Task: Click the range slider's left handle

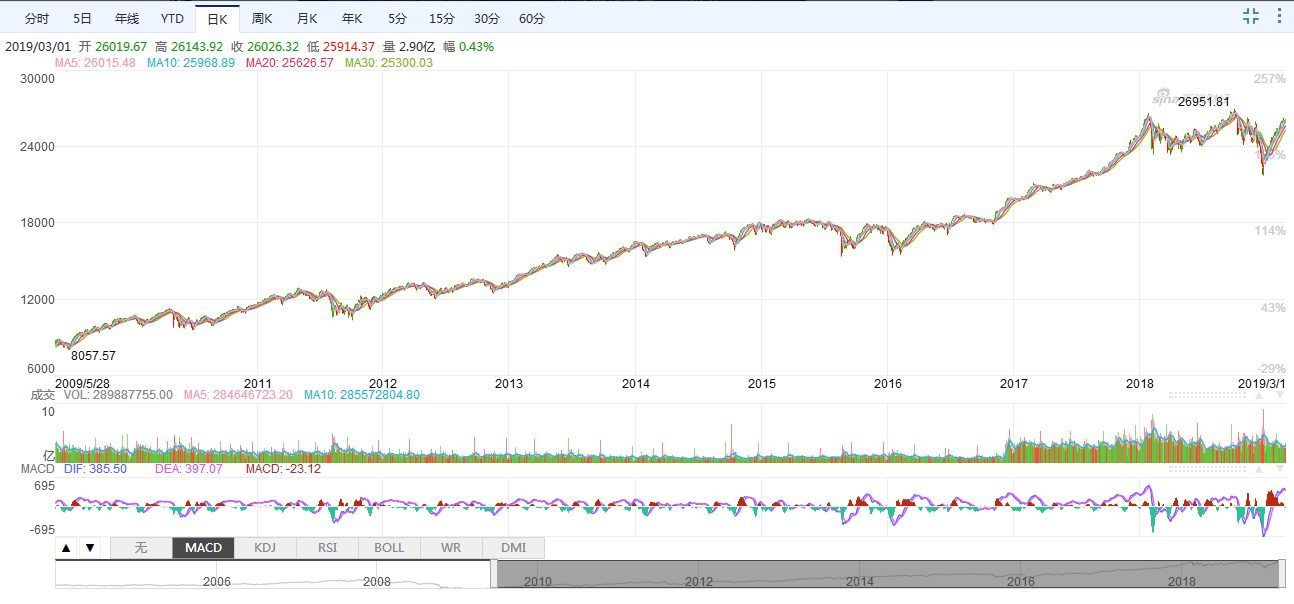Action: pyautogui.click(x=494, y=574)
